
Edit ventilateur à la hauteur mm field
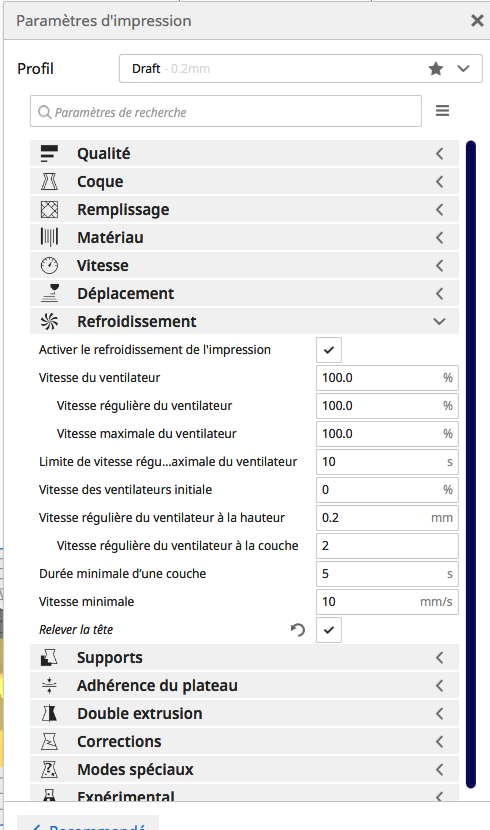click(x=387, y=518)
